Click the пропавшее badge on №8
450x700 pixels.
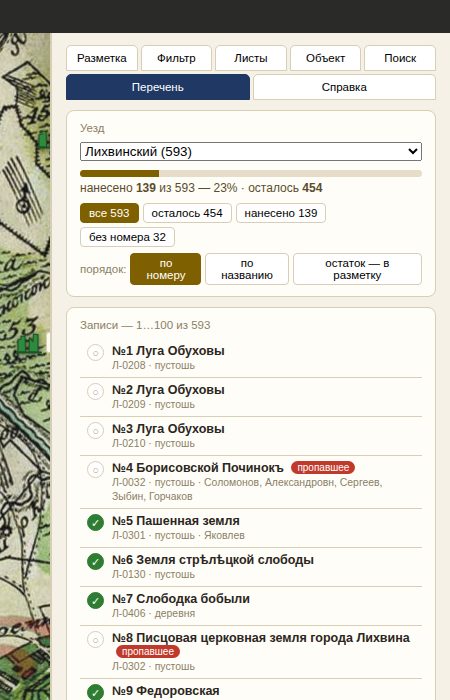[x=148, y=652]
